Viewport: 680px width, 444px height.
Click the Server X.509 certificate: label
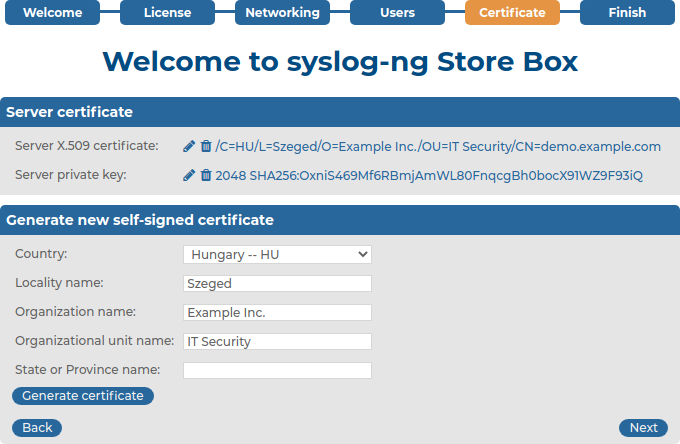click(87, 146)
